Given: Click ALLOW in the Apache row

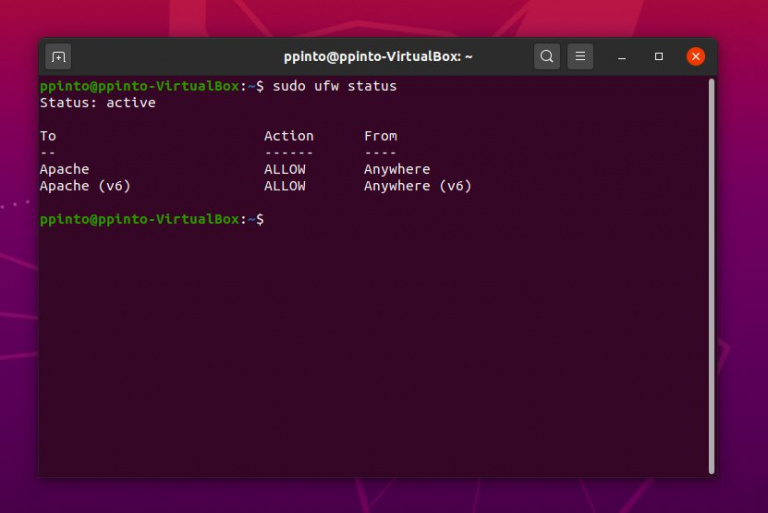Looking at the screenshot, I should 284,169.
